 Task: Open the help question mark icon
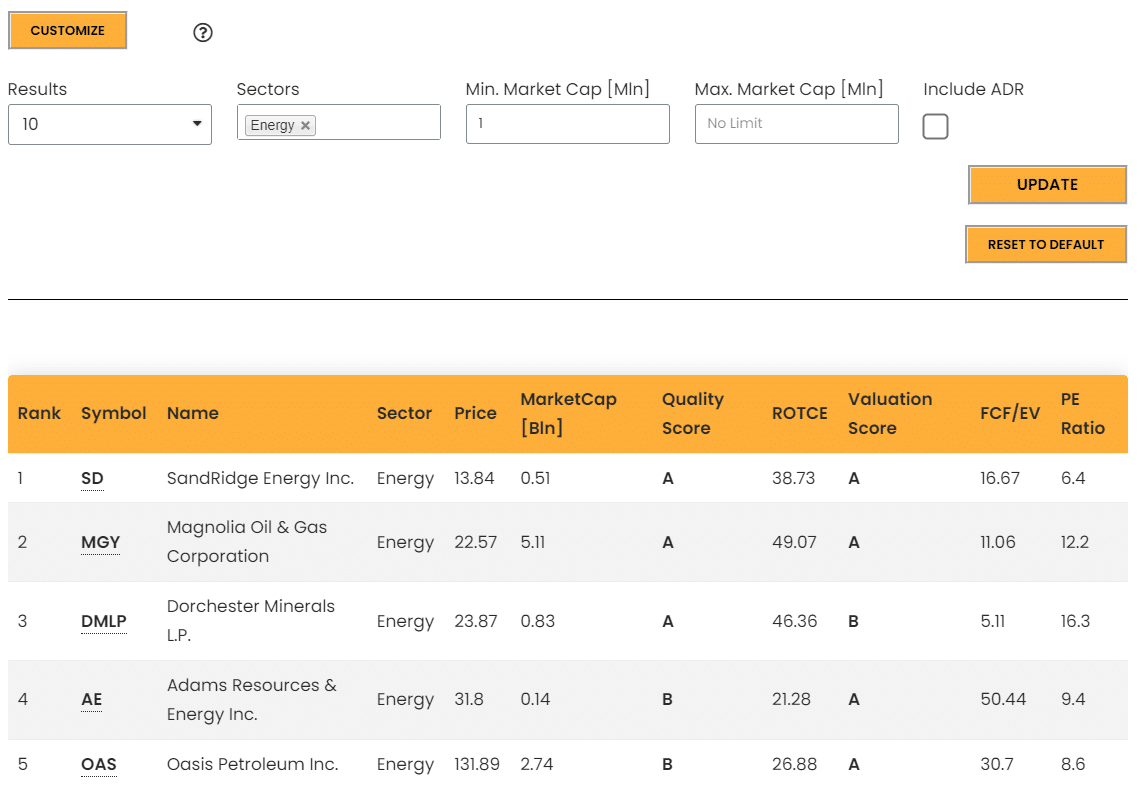pos(203,32)
